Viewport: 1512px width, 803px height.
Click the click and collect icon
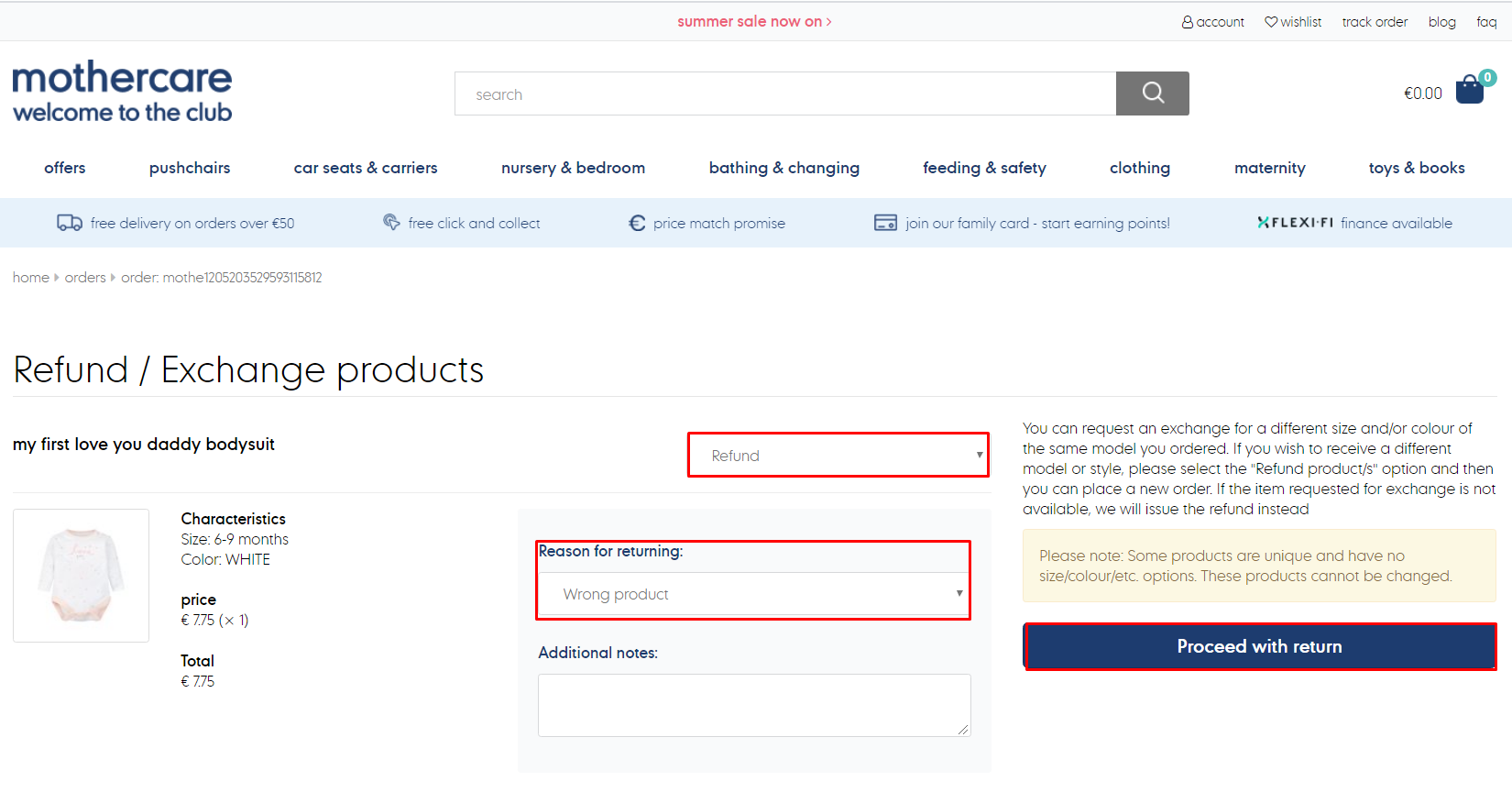pos(391,222)
